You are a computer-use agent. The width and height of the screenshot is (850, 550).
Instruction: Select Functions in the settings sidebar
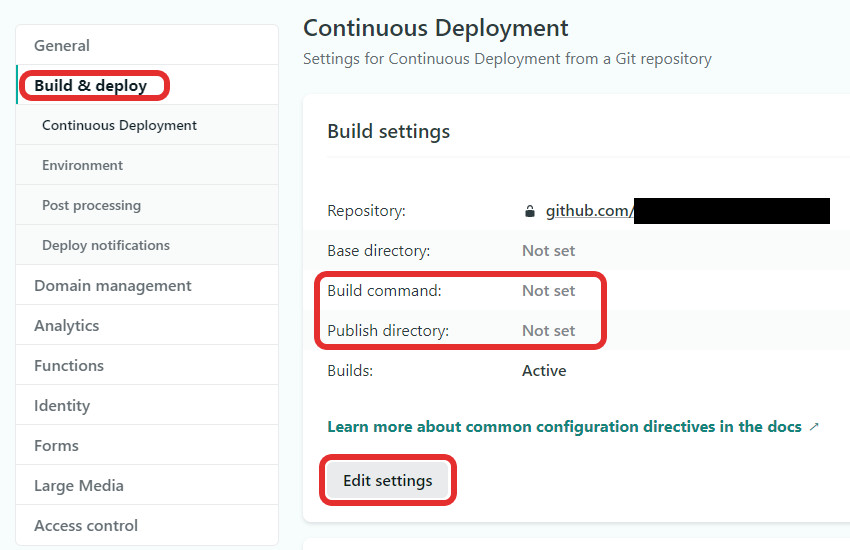point(69,366)
